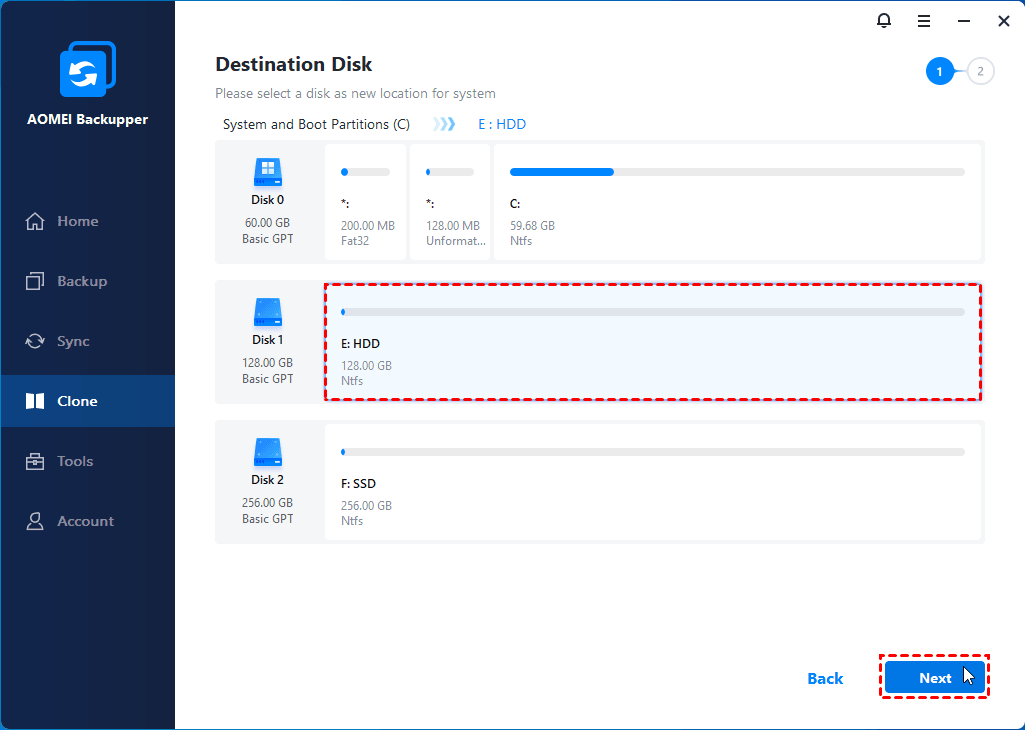Select the Disk 0 drive icon
The image size is (1025, 730).
[x=268, y=173]
